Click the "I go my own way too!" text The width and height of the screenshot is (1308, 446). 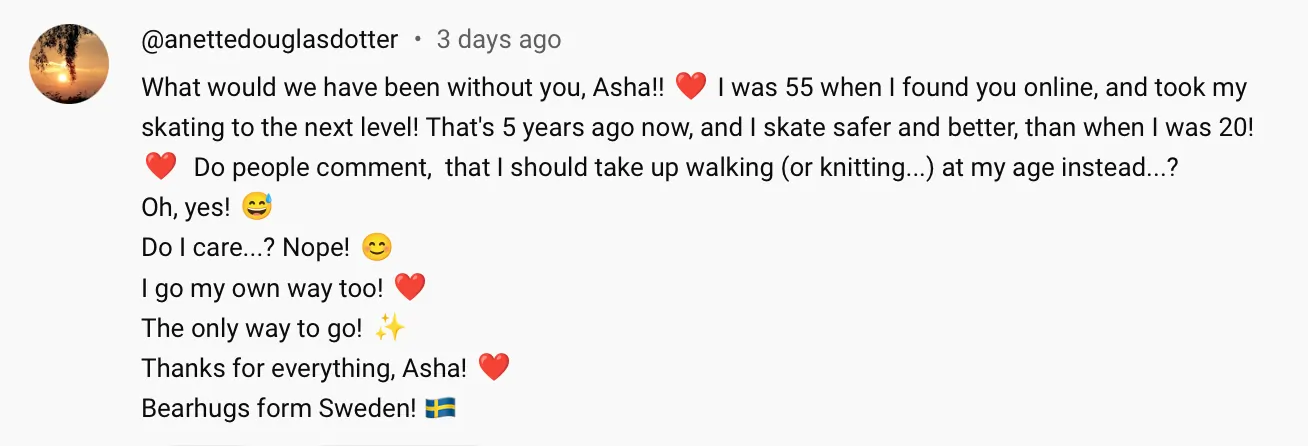262,288
